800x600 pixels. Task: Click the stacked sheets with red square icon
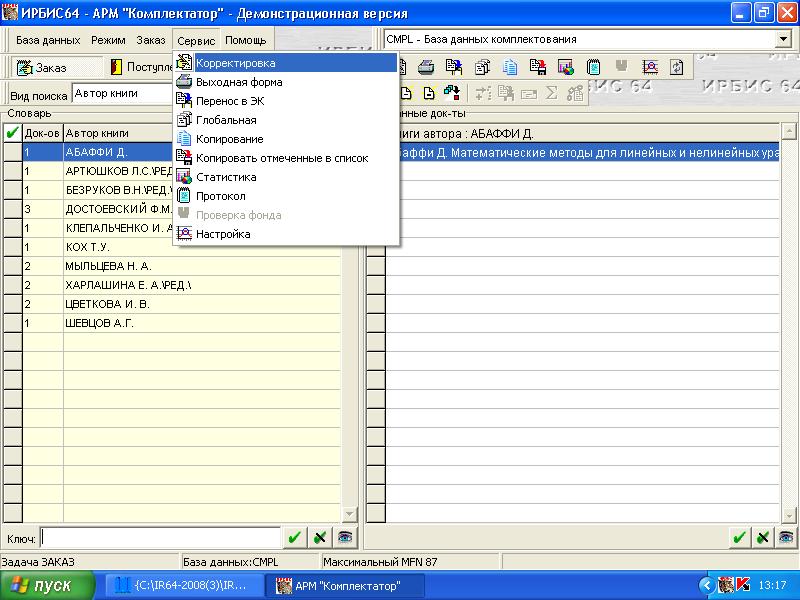tap(452, 93)
